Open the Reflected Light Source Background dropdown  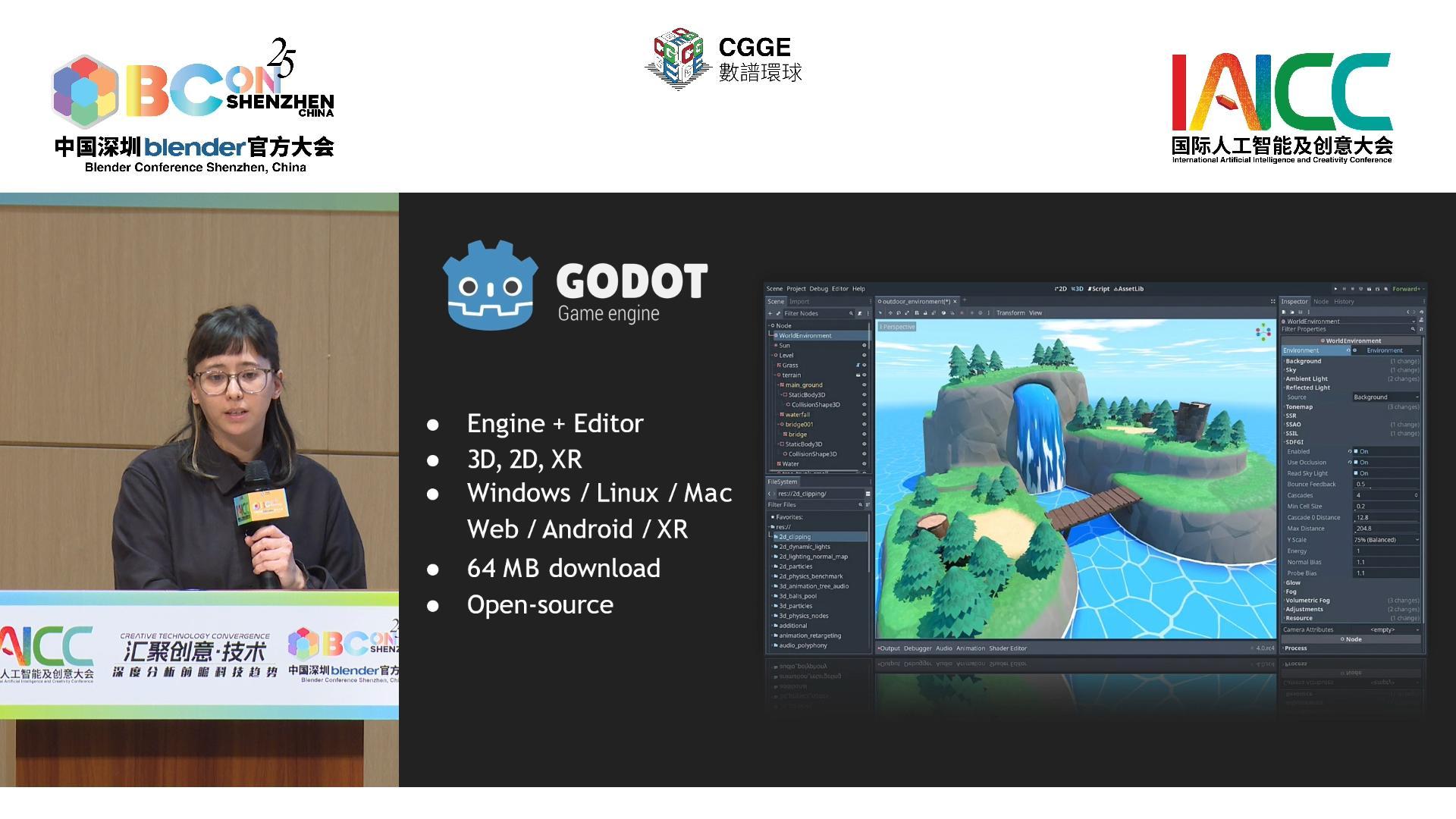(x=1386, y=397)
